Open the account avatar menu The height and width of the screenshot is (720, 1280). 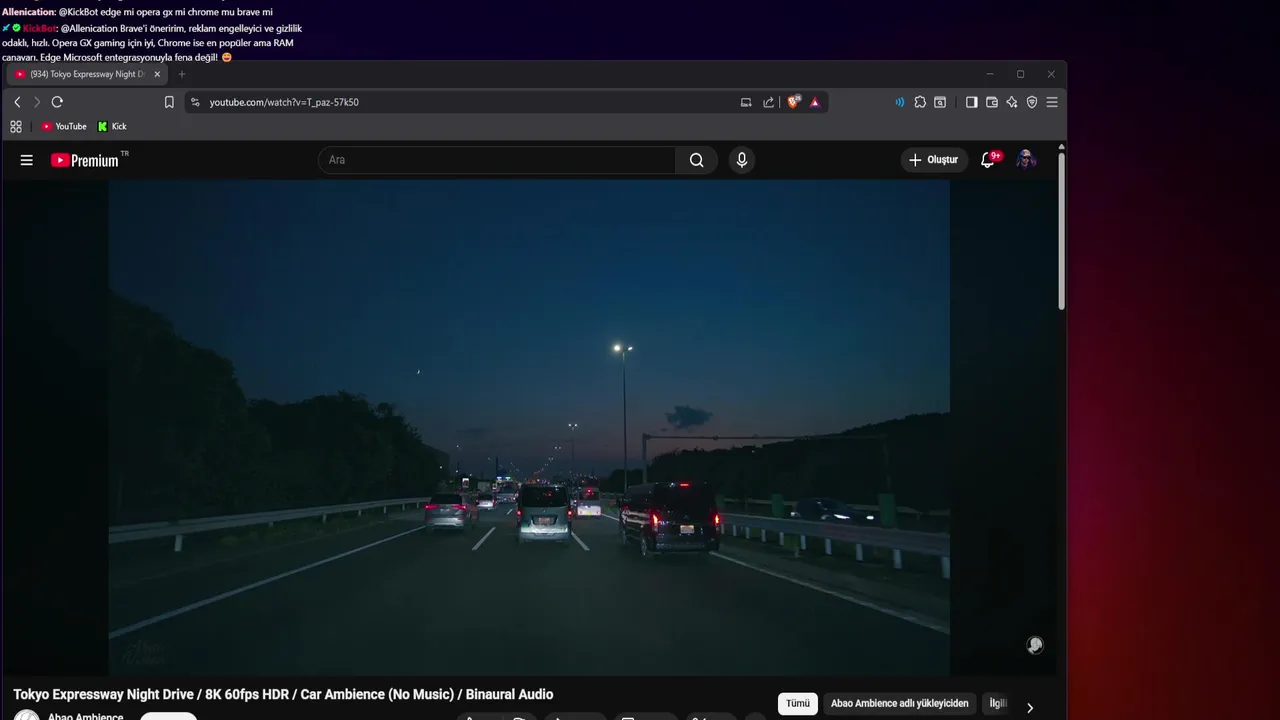(1026, 160)
